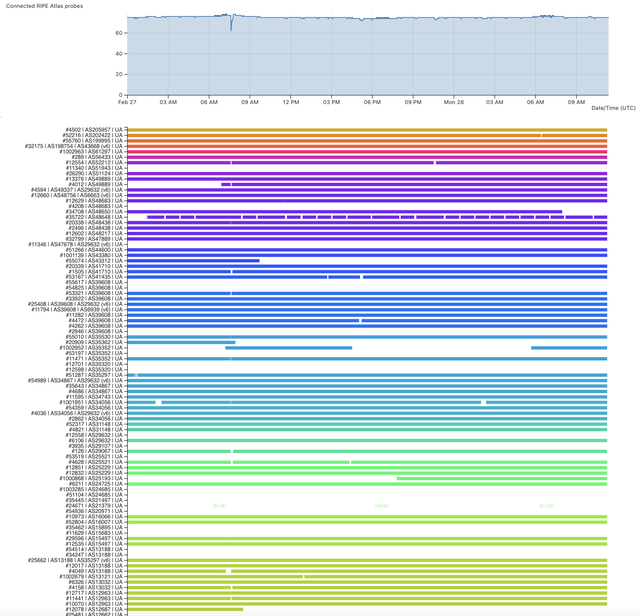This screenshot has width=640, height=616.
Task: Click the '12 PM' tick on time axis
Action: pos(291,102)
